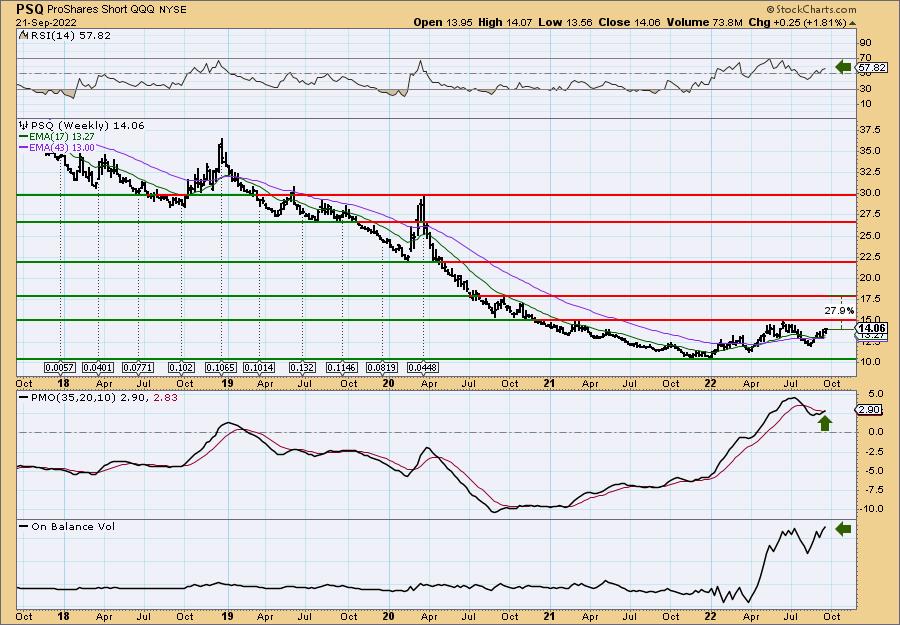900x625 pixels.
Task: Click the 22.5 price axis label
Action: tap(869, 257)
